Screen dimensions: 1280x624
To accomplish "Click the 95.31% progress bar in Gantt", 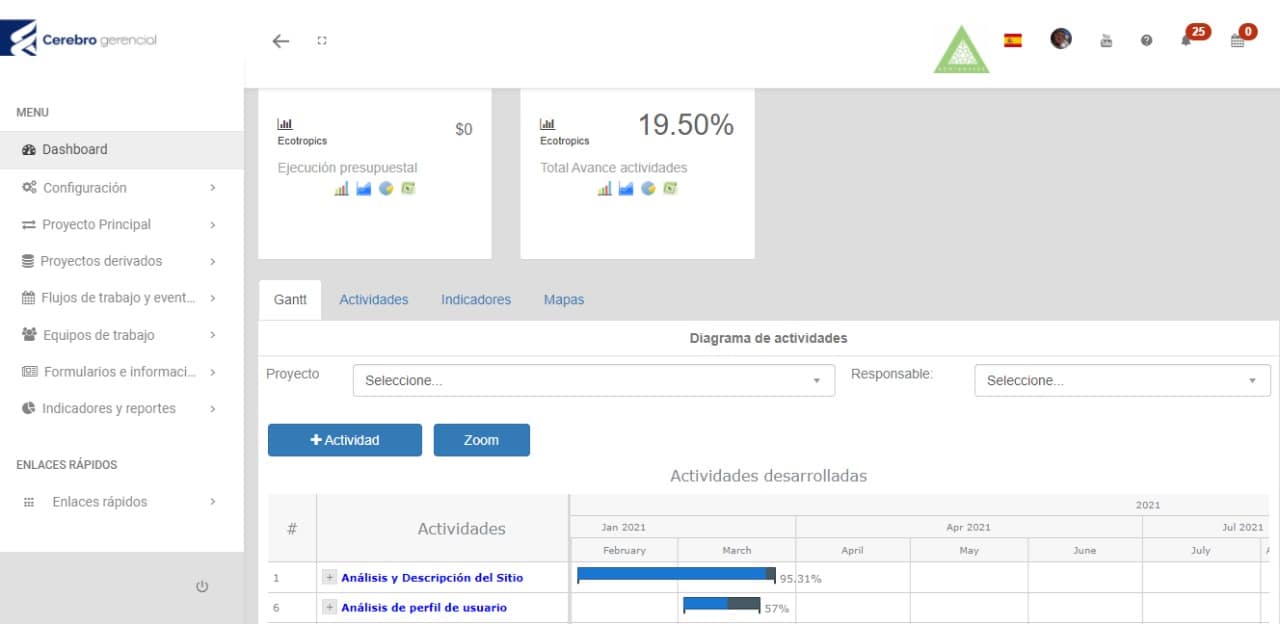I will (x=675, y=574).
